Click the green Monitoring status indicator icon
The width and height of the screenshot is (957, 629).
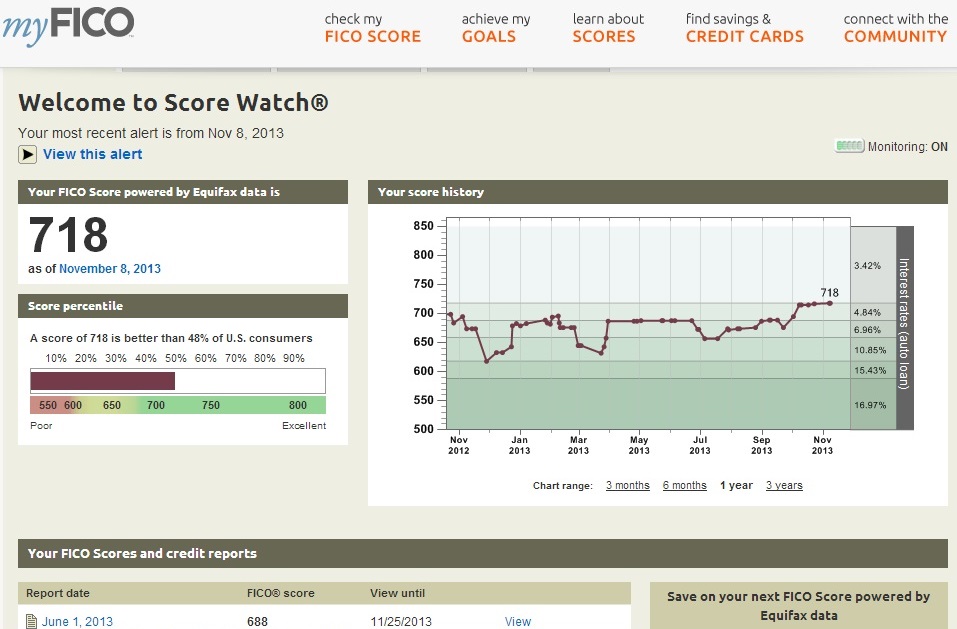pyautogui.click(x=849, y=147)
